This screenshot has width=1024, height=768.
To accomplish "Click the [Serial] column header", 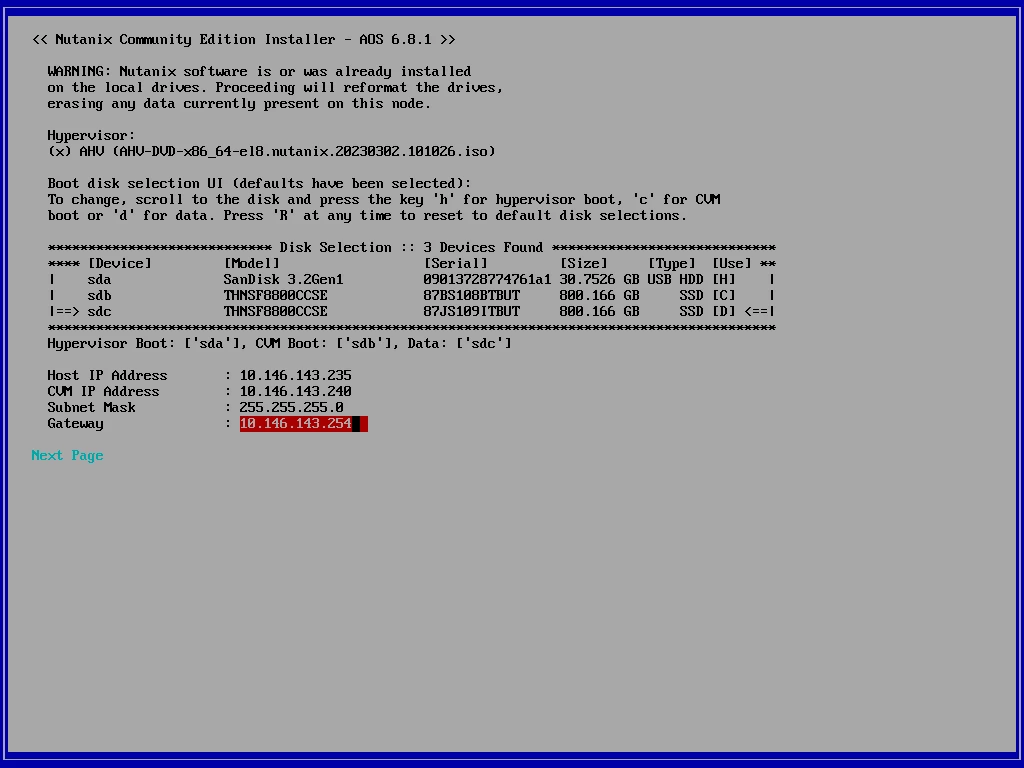I will tap(455, 263).
